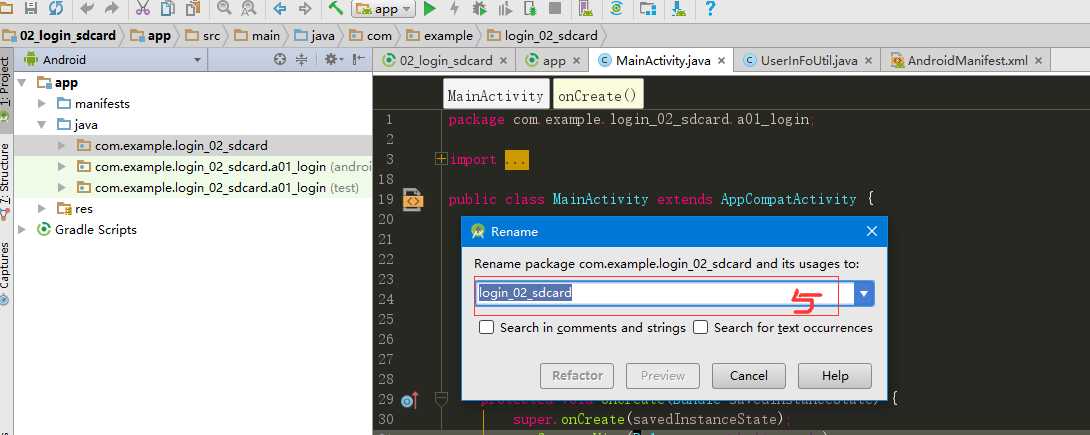Redo the last action
This screenshot has height=435, width=1090.
111,8
